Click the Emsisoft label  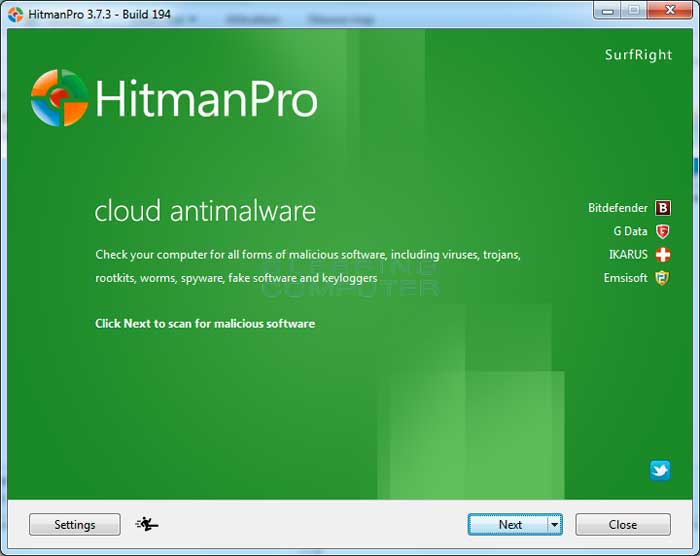[625, 278]
